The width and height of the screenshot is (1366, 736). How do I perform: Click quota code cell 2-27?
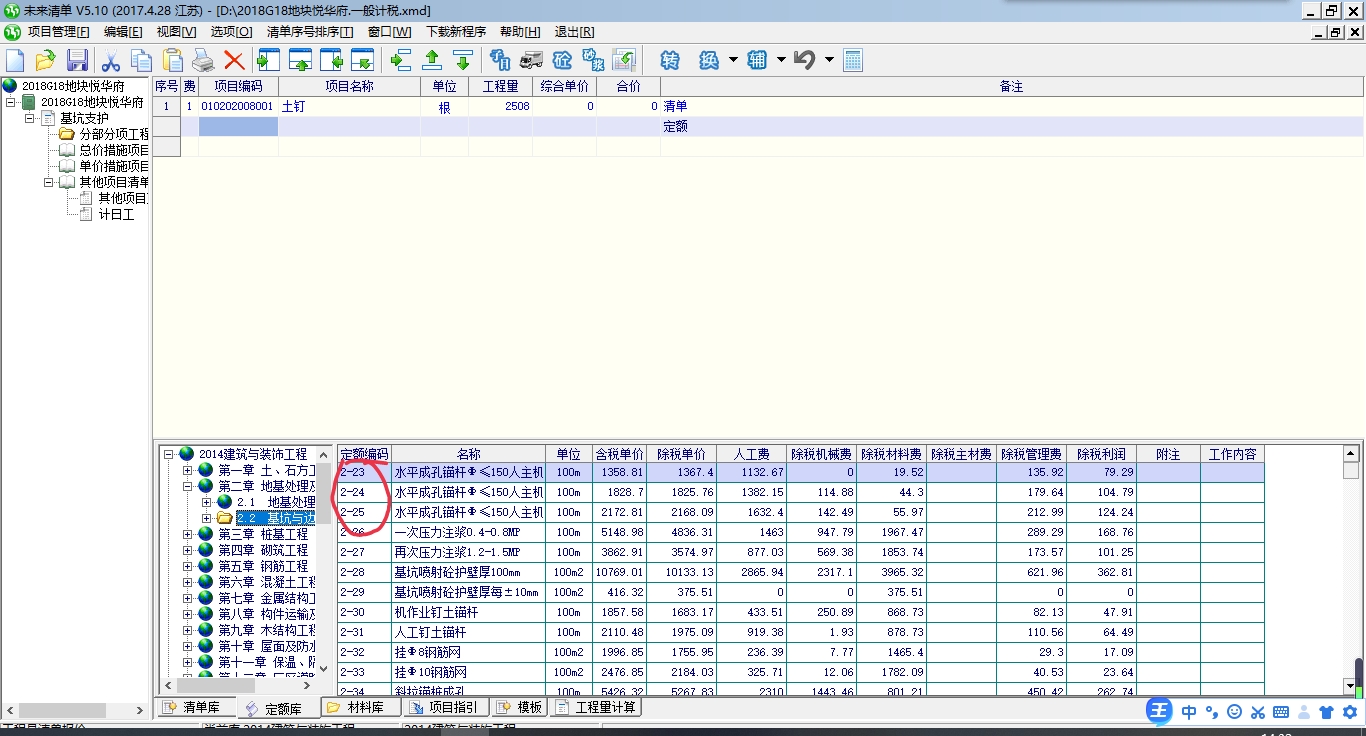coord(364,552)
